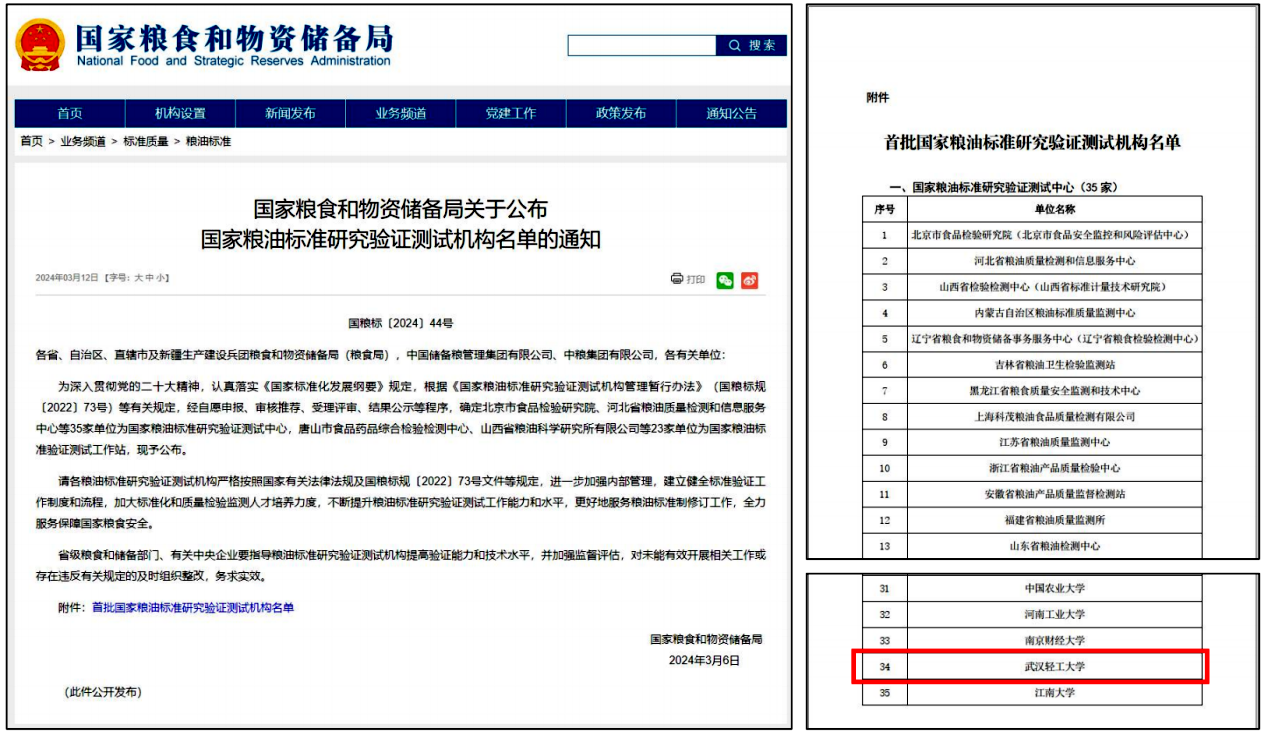Click the text （此件公开发布）

[x=103, y=692]
